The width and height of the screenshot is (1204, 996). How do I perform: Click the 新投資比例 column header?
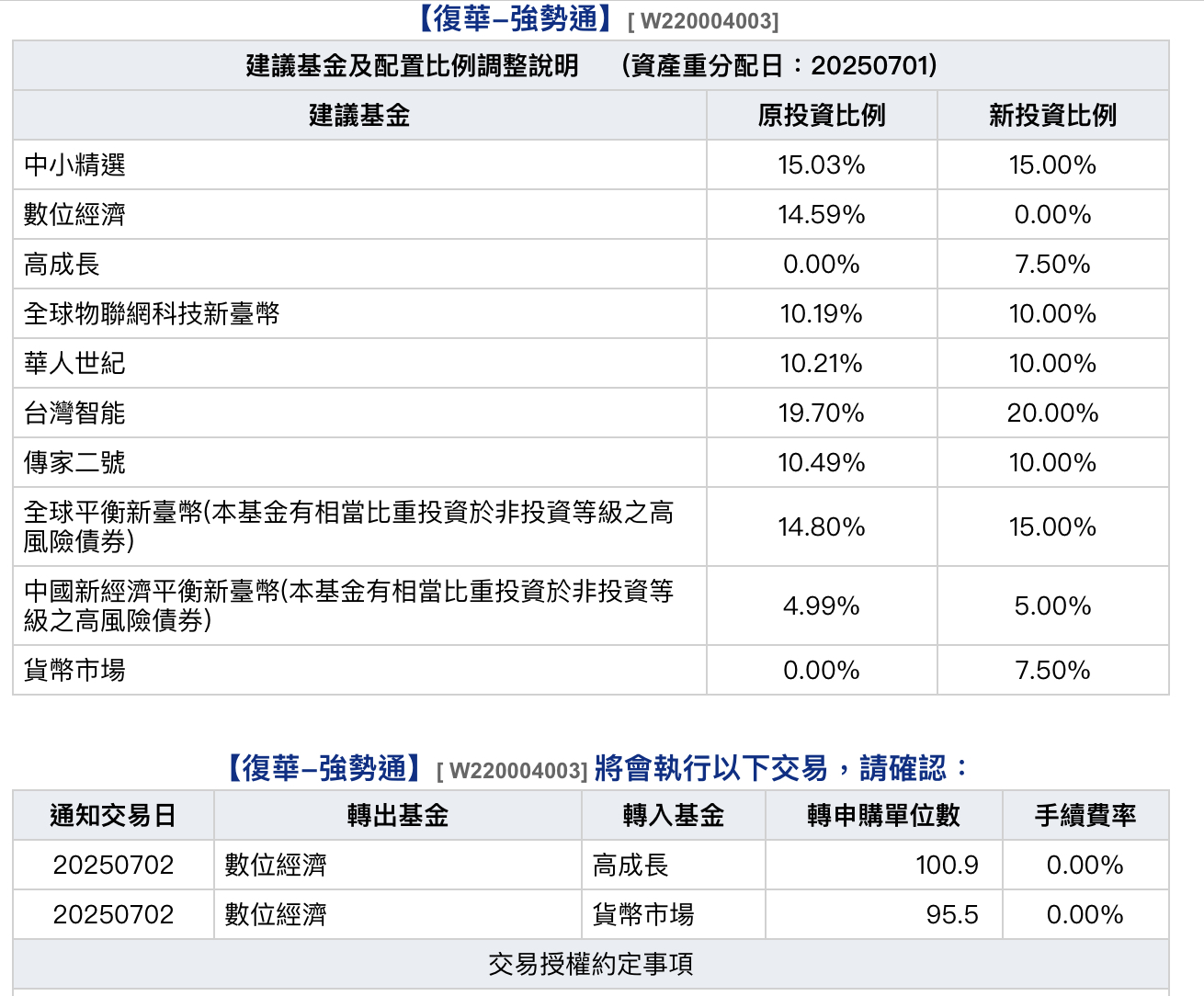point(1052,116)
